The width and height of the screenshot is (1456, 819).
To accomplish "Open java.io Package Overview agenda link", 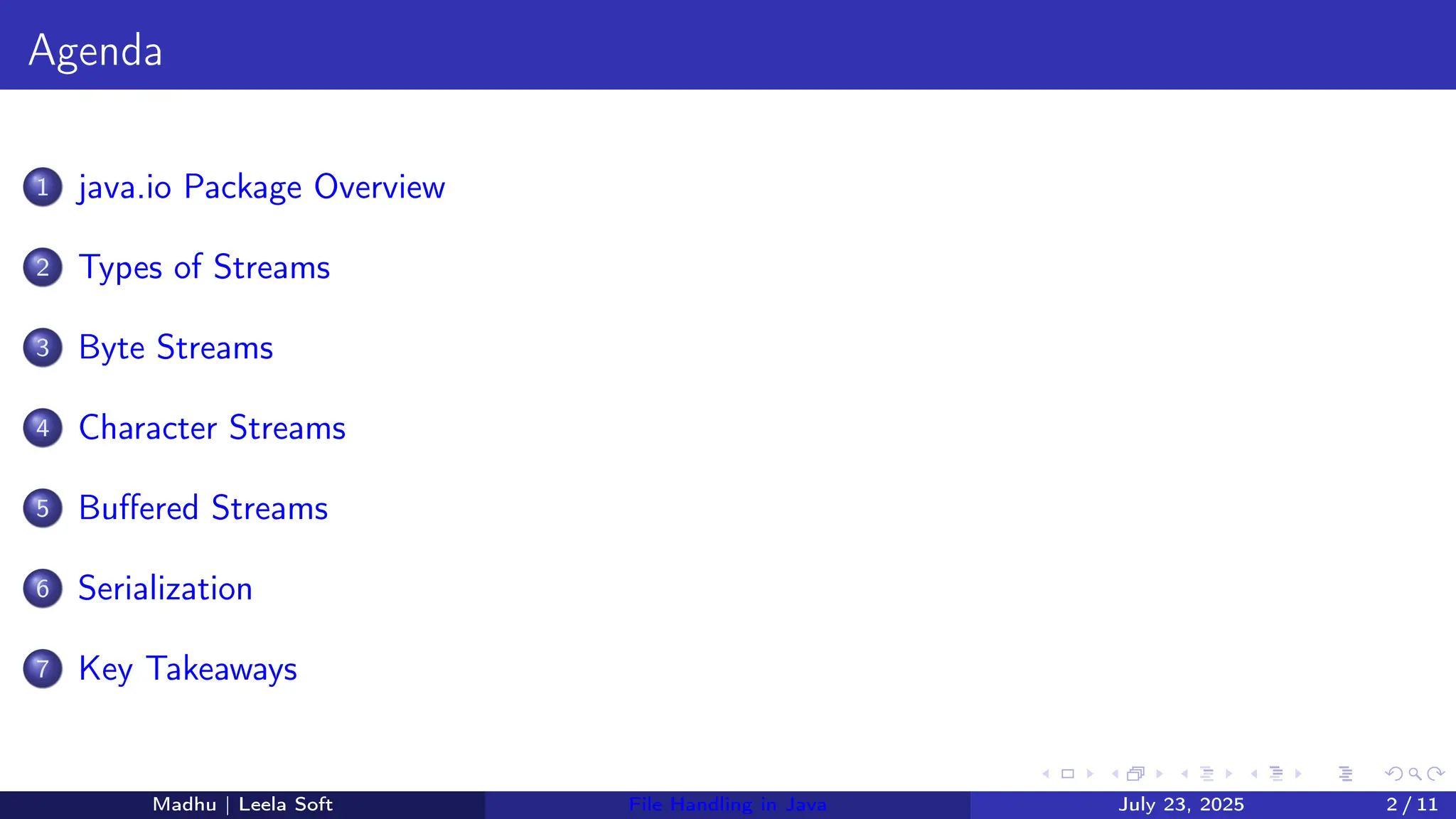I will 262,187.
